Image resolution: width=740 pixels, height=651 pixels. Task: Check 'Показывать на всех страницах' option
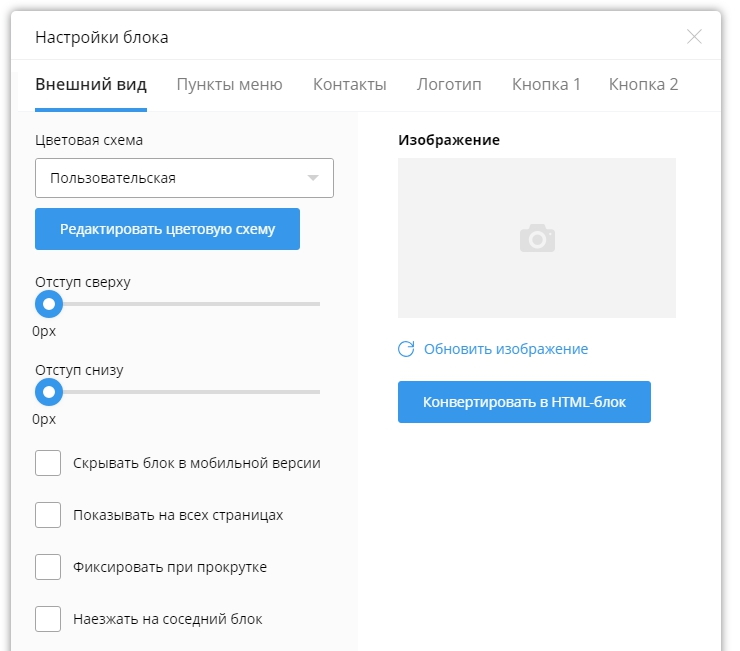[48, 515]
